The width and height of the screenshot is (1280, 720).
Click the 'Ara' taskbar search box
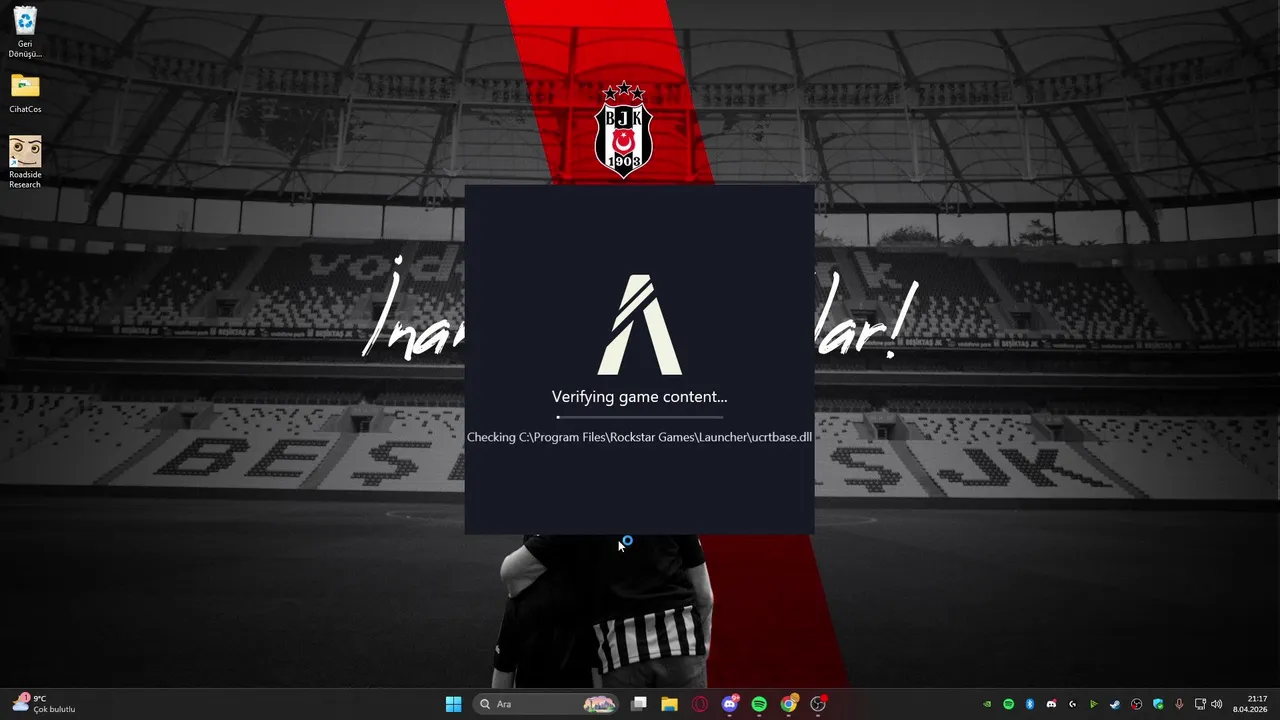click(546, 704)
